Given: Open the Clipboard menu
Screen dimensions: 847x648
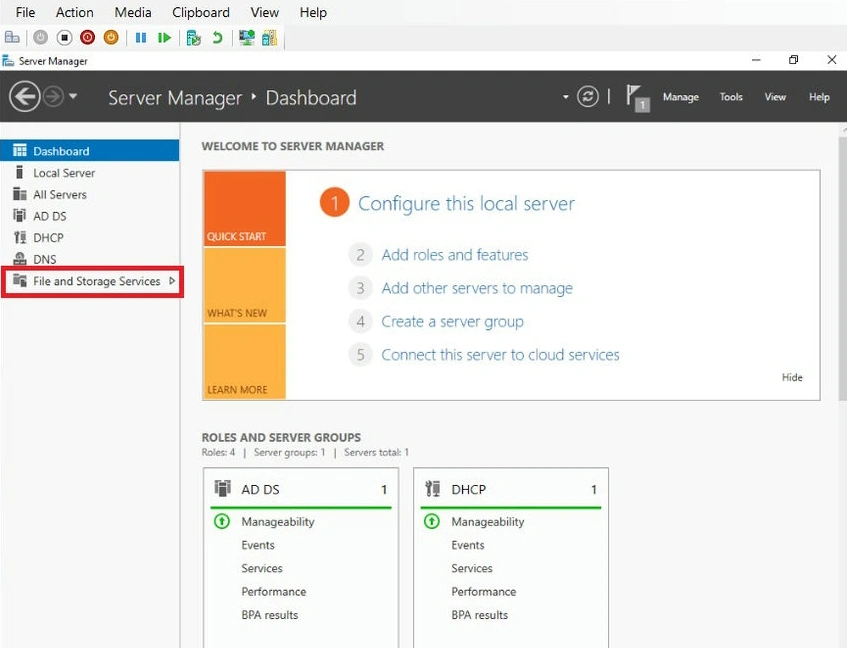Looking at the screenshot, I should (x=200, y=12).
